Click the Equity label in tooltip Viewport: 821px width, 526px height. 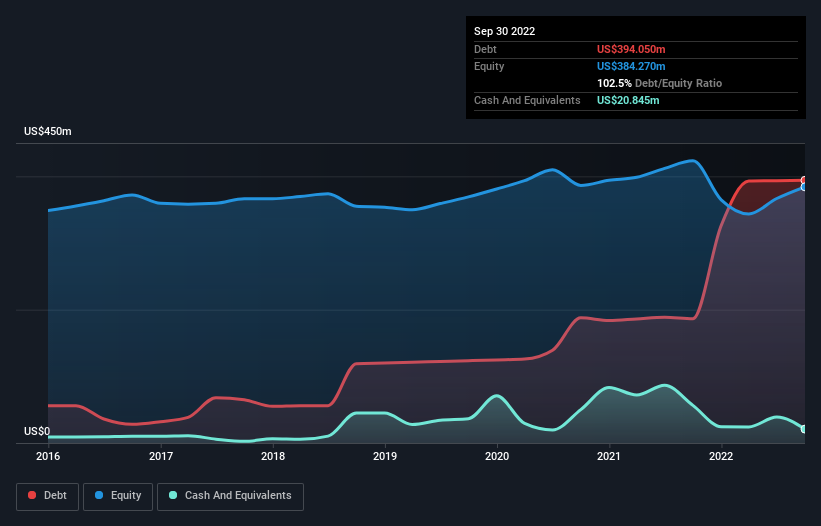489,66
